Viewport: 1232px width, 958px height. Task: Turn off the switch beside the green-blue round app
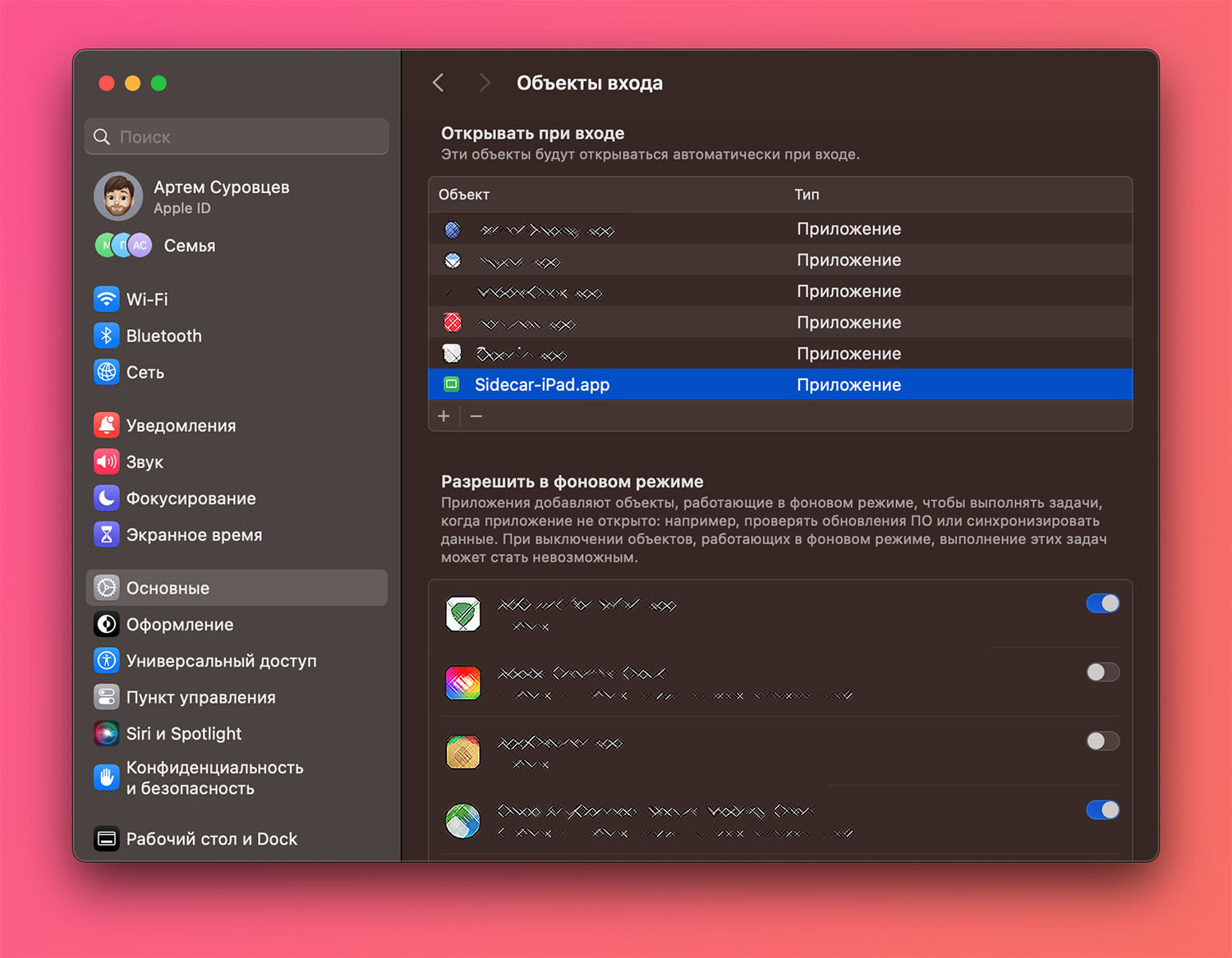[x=1103, y=810]
